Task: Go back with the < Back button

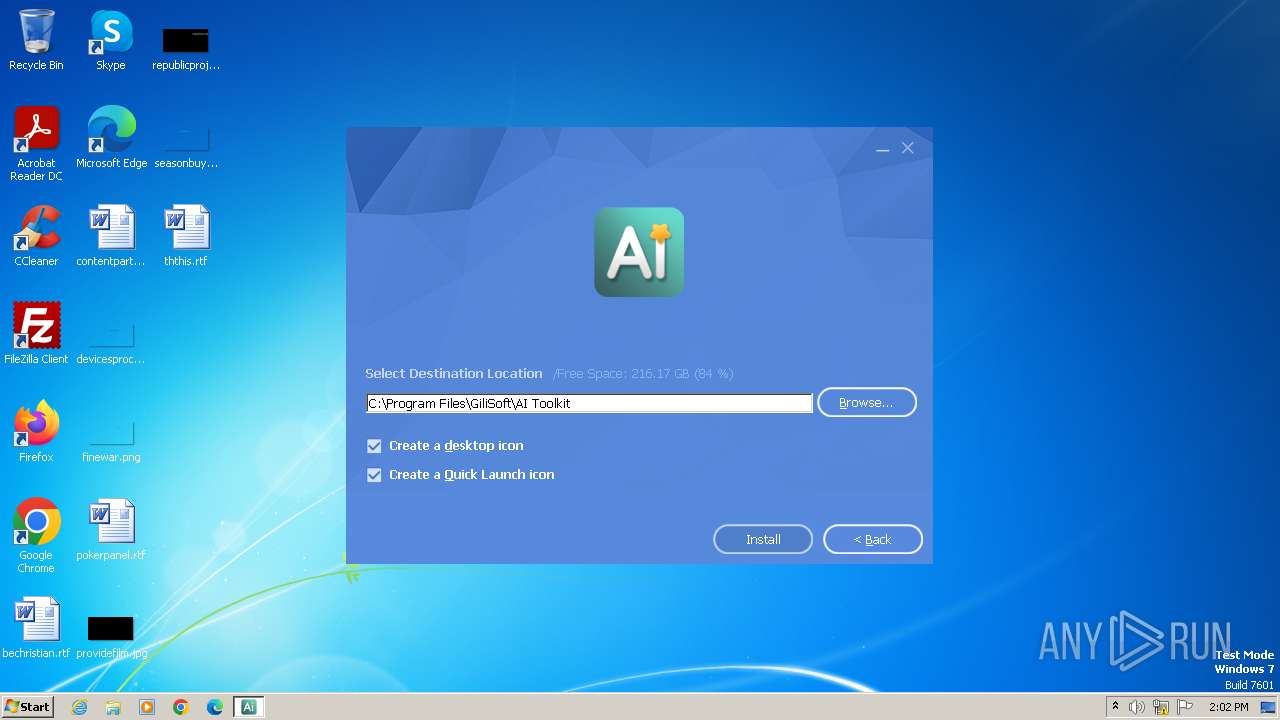Action: [x=873, y=539]
